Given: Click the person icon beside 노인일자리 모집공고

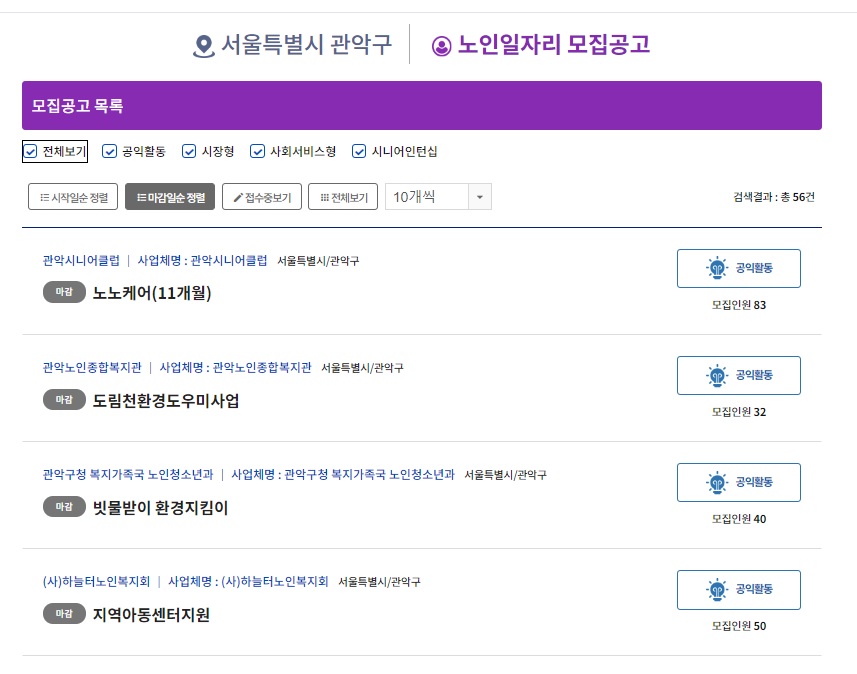Looking at the screenshot, I should [x=442, y=46].
